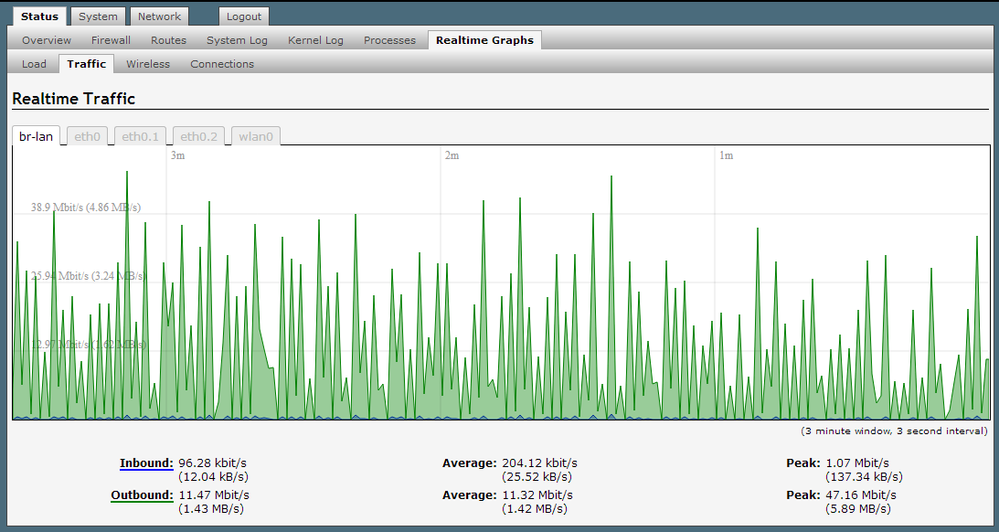
Task: Click the 1m time marker
Action: coord(726,155)
